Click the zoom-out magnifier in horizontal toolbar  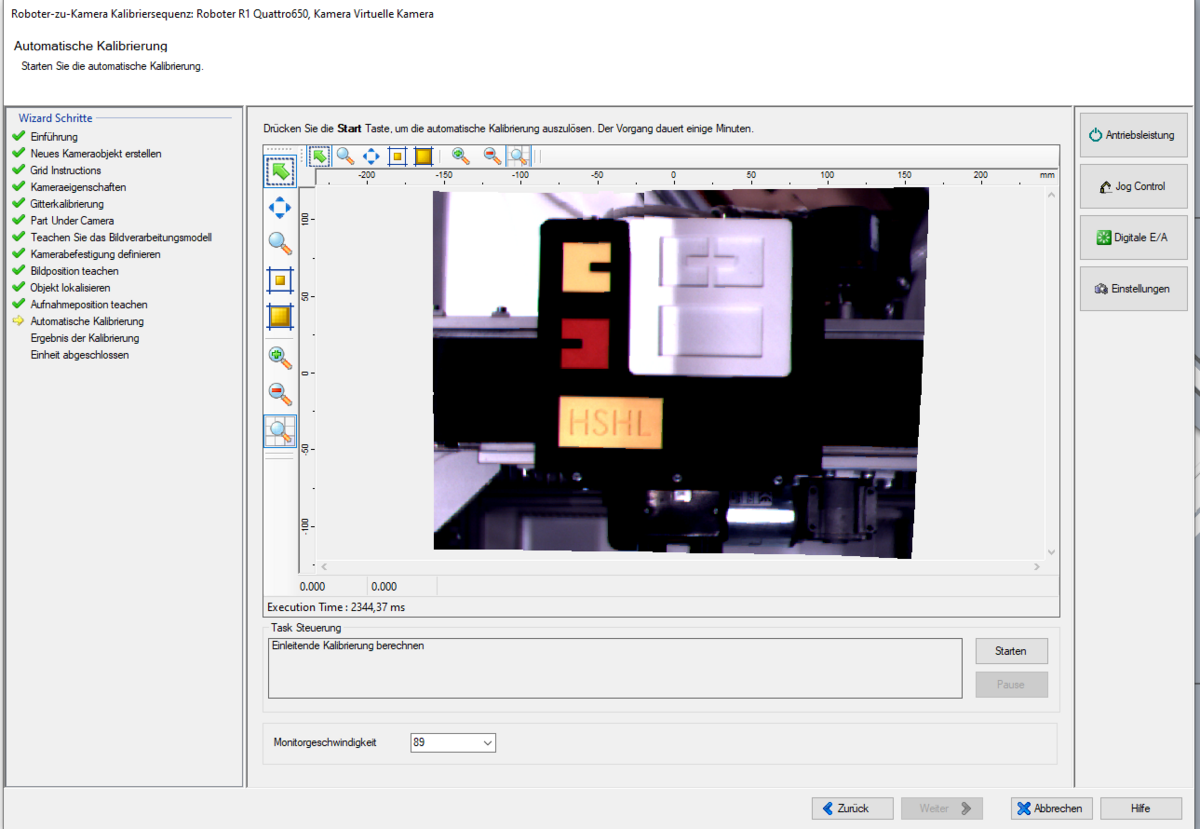pyautogui.click(x=492, y=156)
